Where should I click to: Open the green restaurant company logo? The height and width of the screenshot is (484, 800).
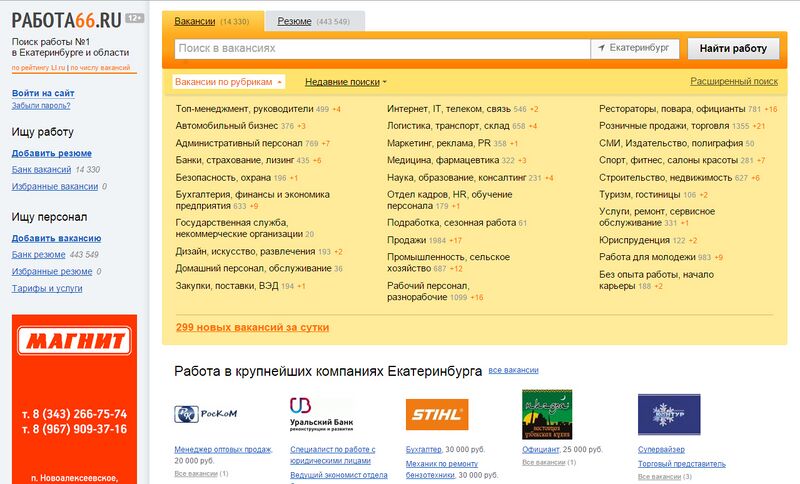click(547, 414)
